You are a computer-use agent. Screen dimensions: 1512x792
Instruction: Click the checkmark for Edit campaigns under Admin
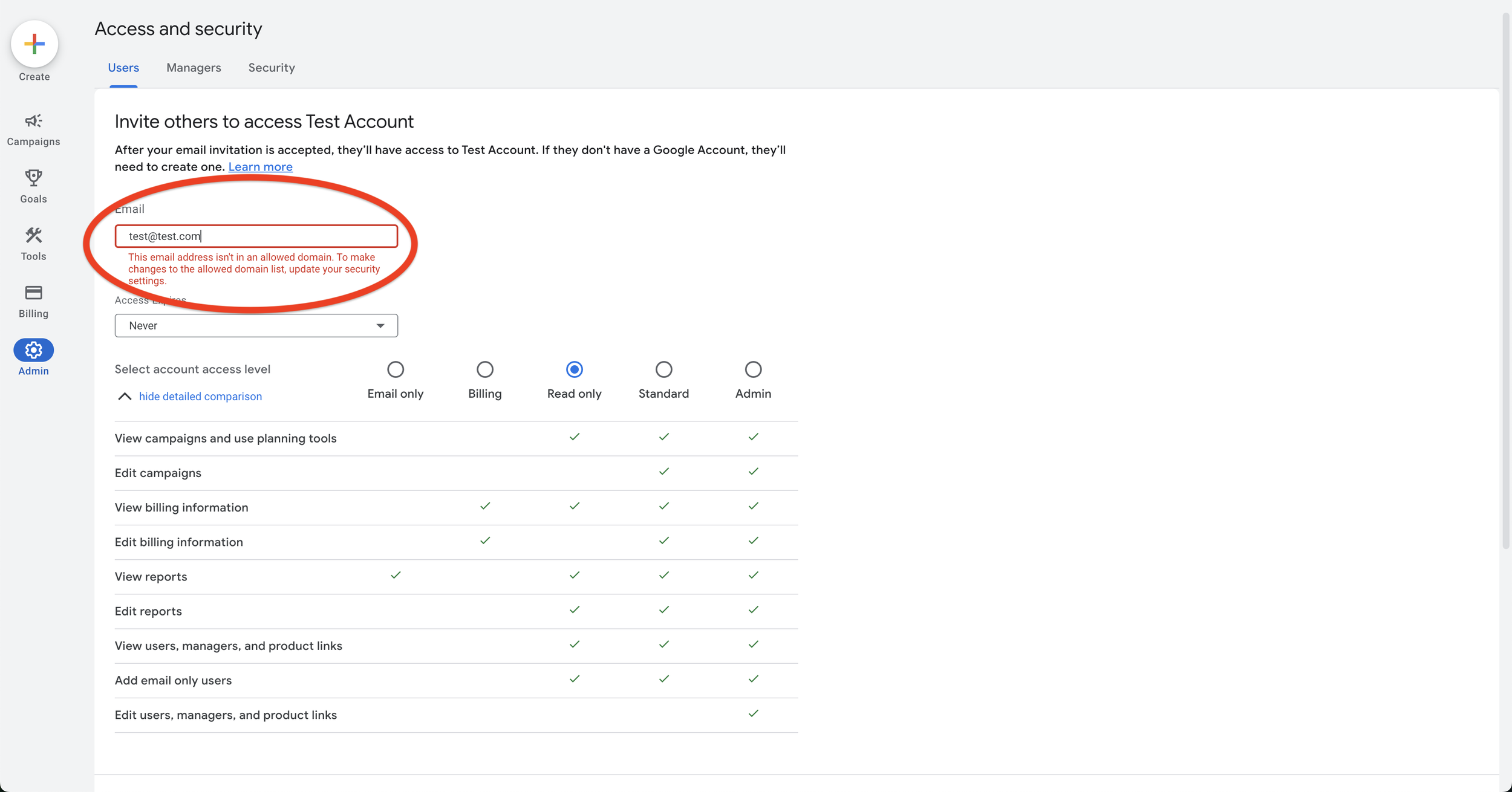tap(753, 472)
